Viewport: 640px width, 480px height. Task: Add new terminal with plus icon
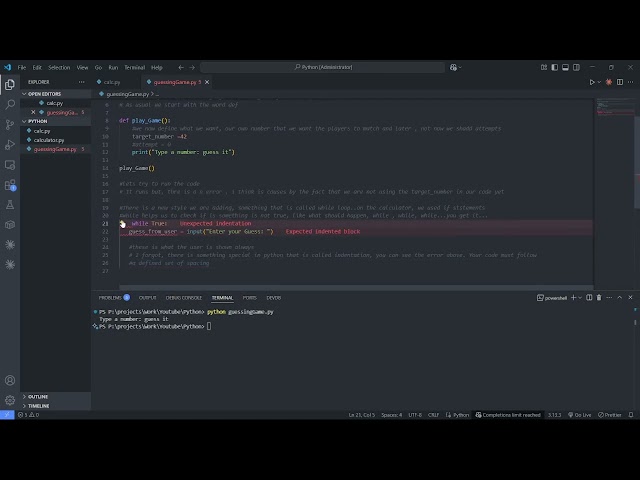pyautogui.click(x=573, y=298)
